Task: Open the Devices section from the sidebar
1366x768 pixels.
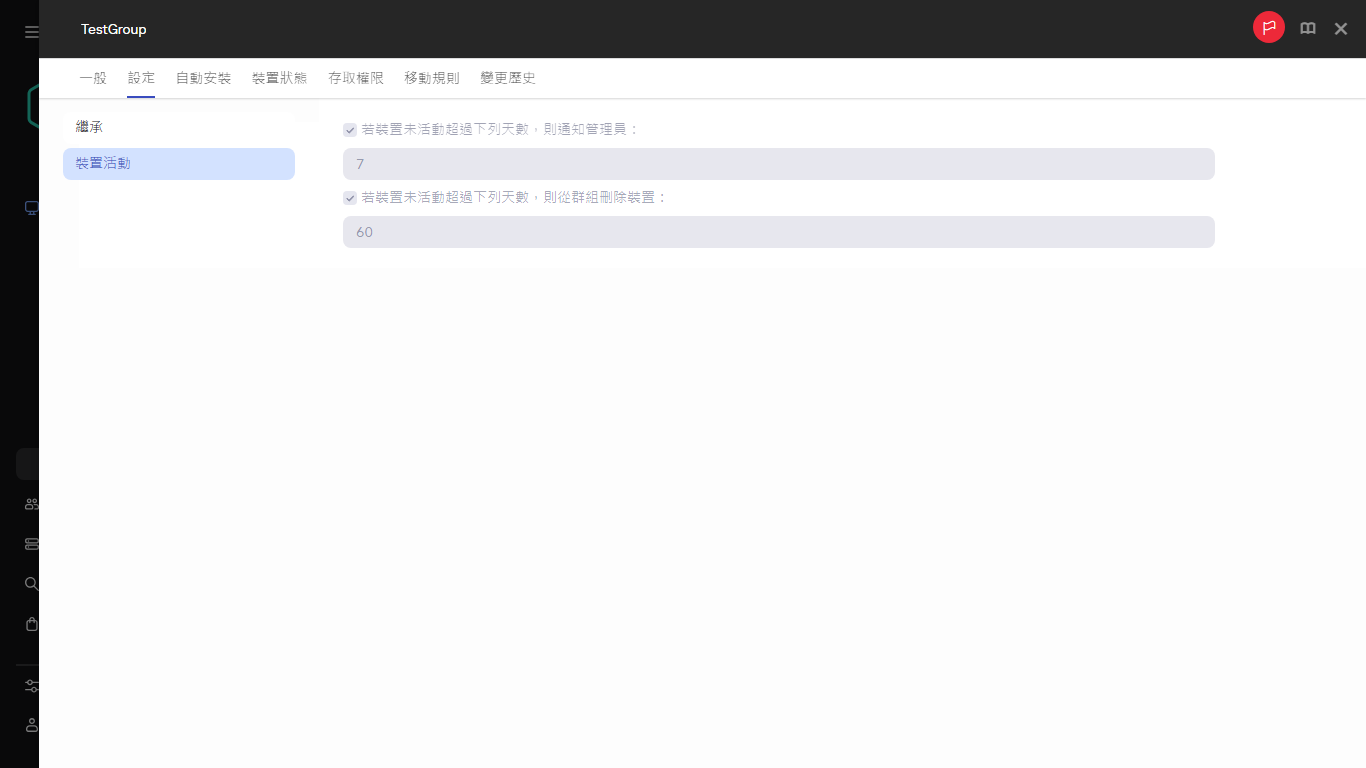Action: 30,207
